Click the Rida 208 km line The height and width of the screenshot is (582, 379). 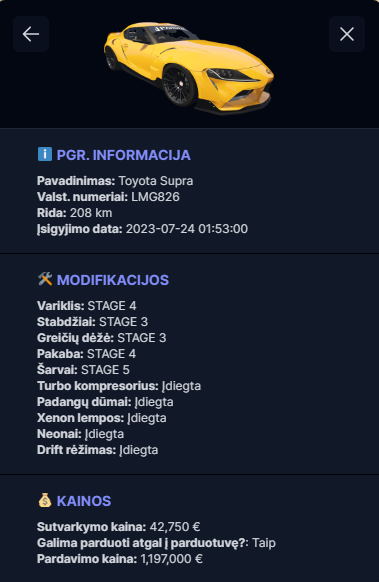[x=75, y=213]
